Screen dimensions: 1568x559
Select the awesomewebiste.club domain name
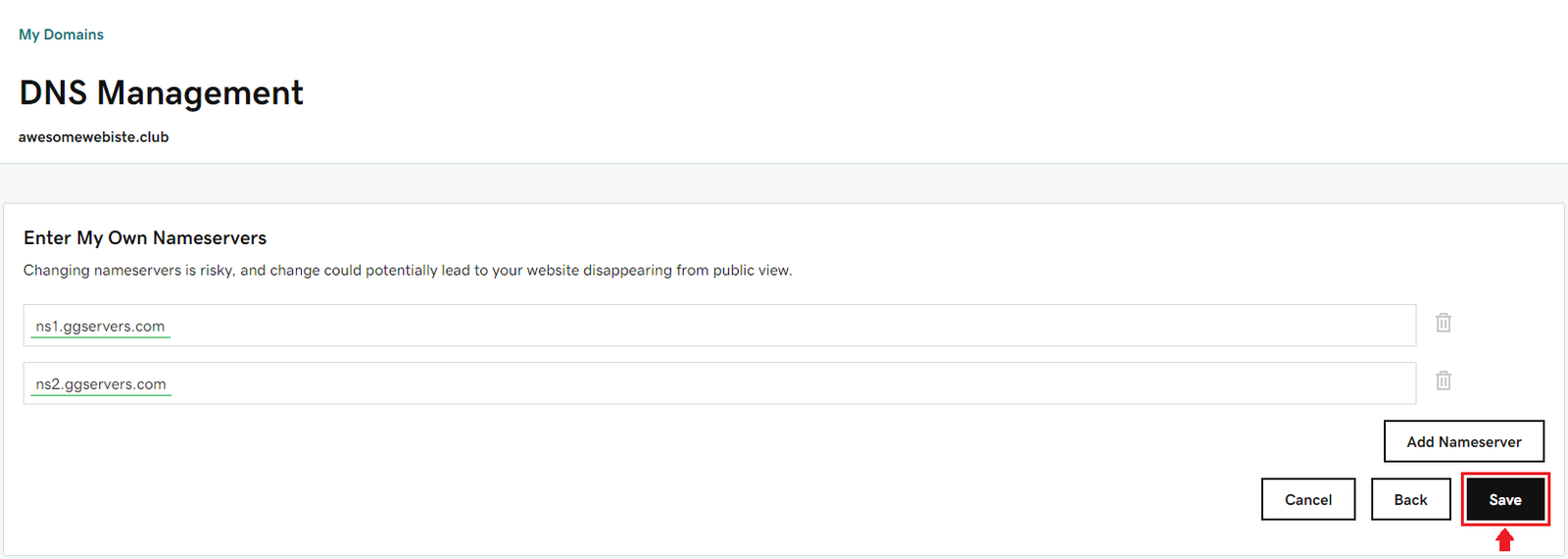click(93, 137)
